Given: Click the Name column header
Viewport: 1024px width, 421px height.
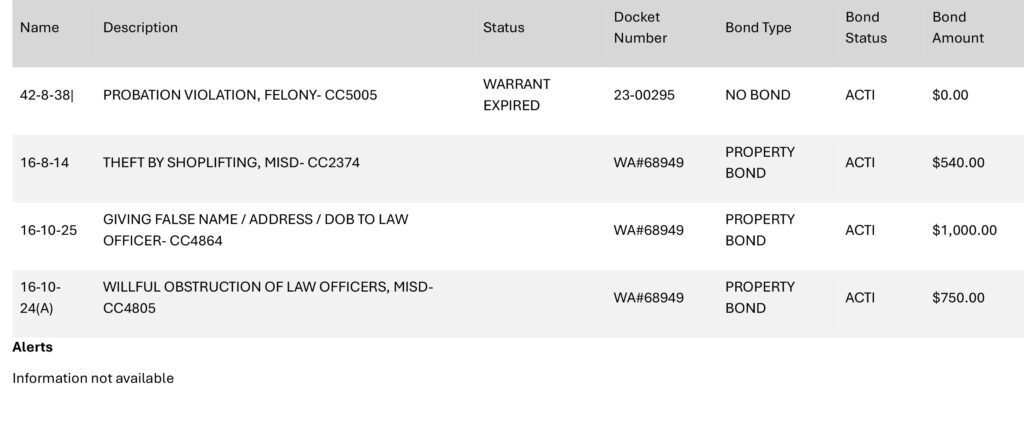Looking at the screenshot, I should pyautogui.click(x=39, y=27).
